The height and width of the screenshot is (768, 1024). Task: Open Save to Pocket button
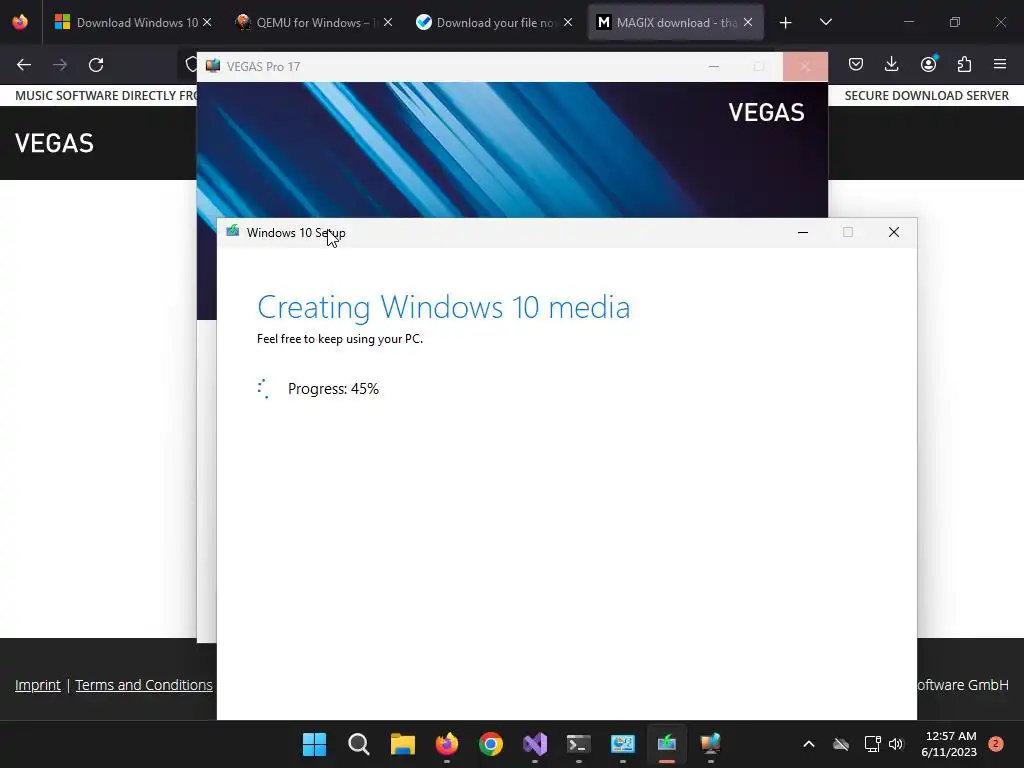856,64
